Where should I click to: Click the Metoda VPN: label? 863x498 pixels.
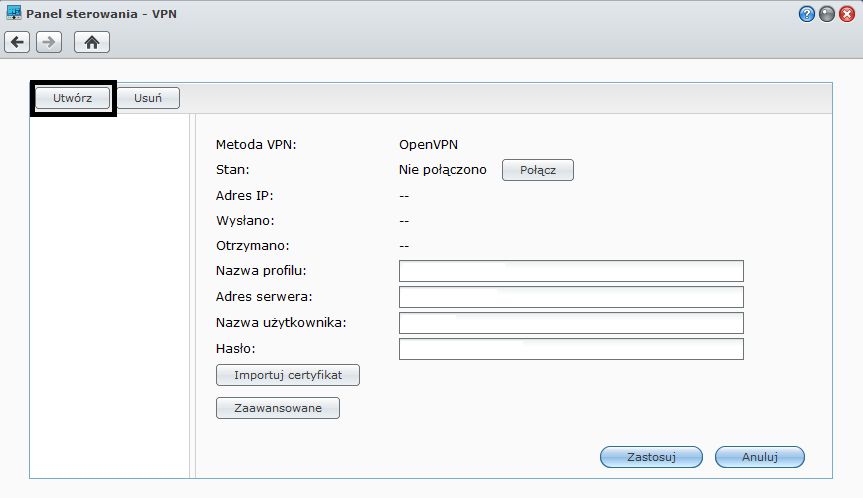pos(256,145)
